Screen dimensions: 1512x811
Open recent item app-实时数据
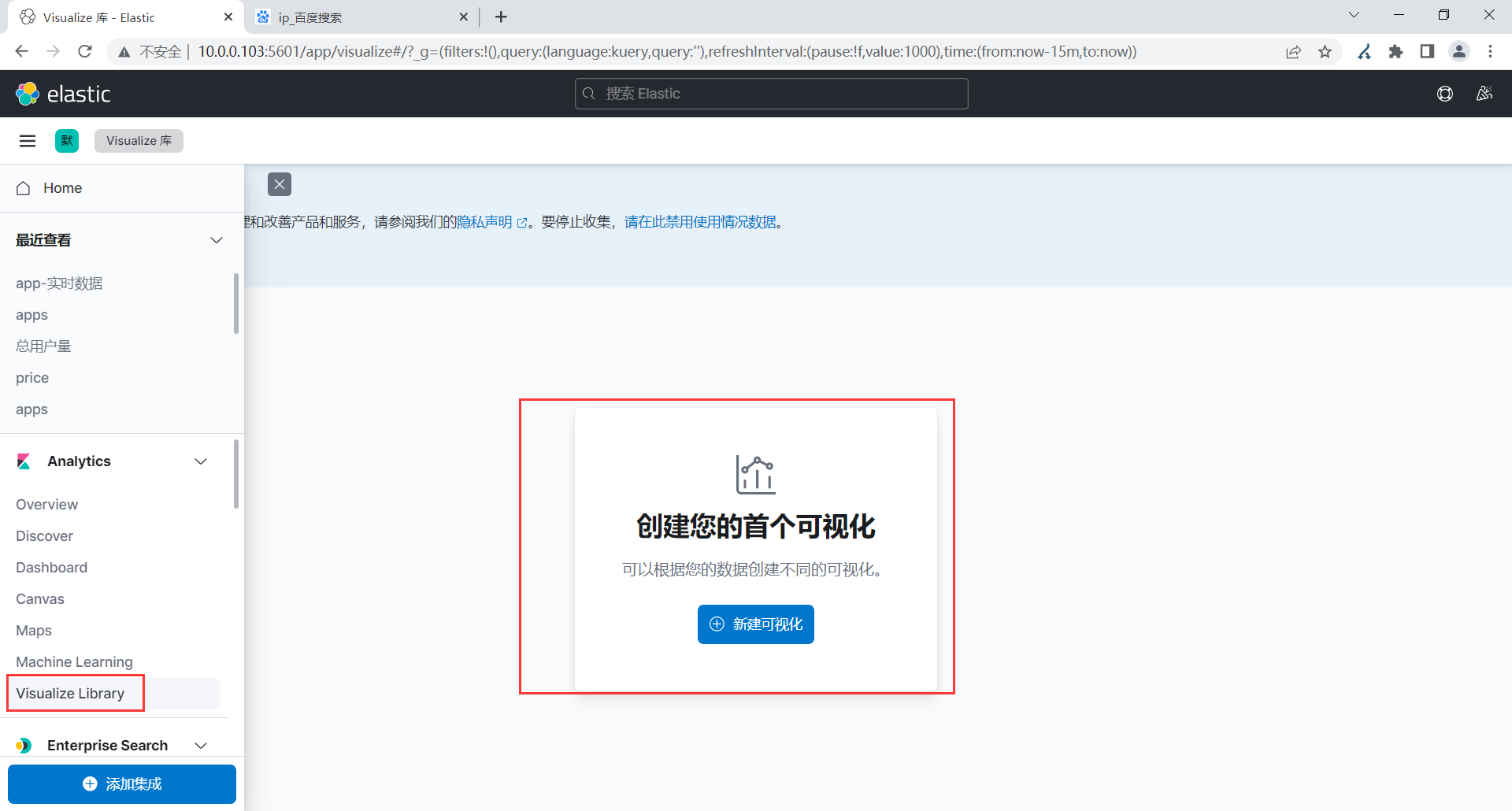(x=59, y=283)
